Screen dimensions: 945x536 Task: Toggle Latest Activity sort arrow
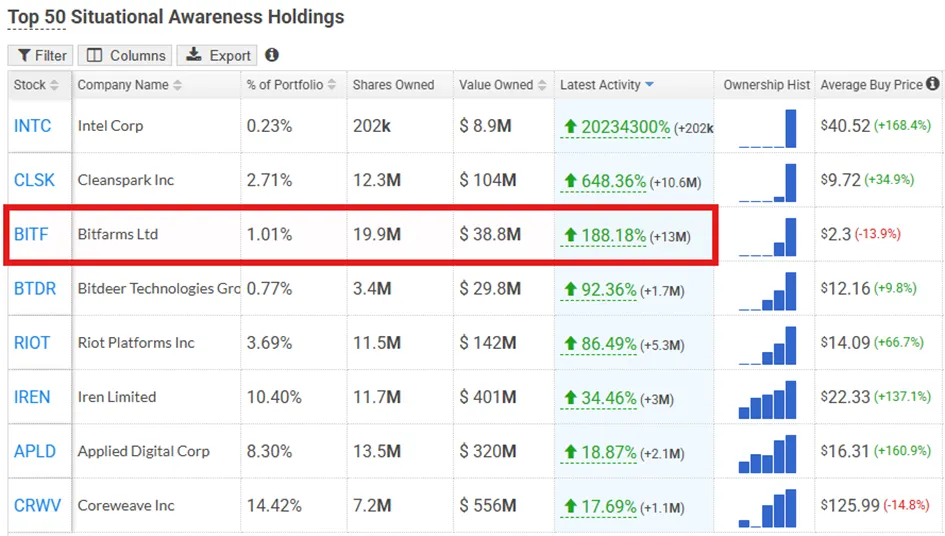649,84
